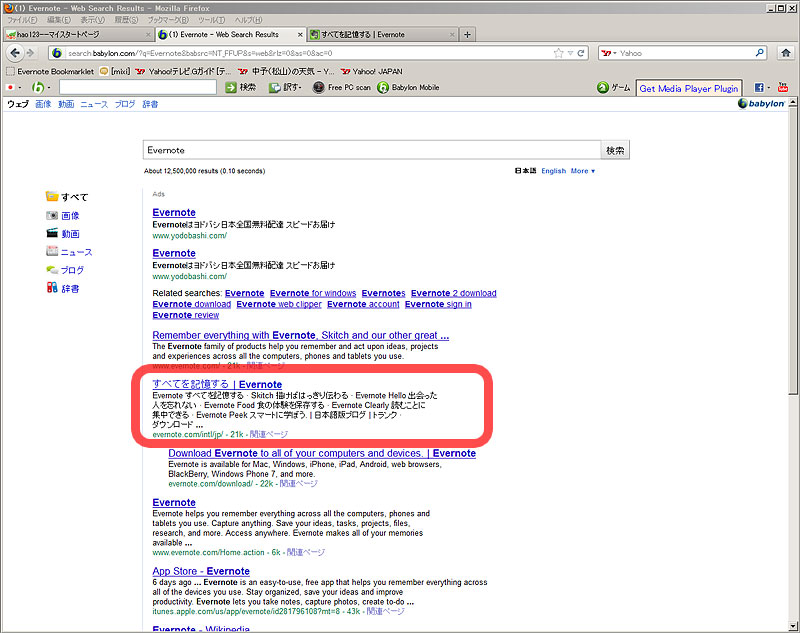Open the ファイル menu
Image resolution: width=800 pixels, height=633 pixels.
point(22,20)
